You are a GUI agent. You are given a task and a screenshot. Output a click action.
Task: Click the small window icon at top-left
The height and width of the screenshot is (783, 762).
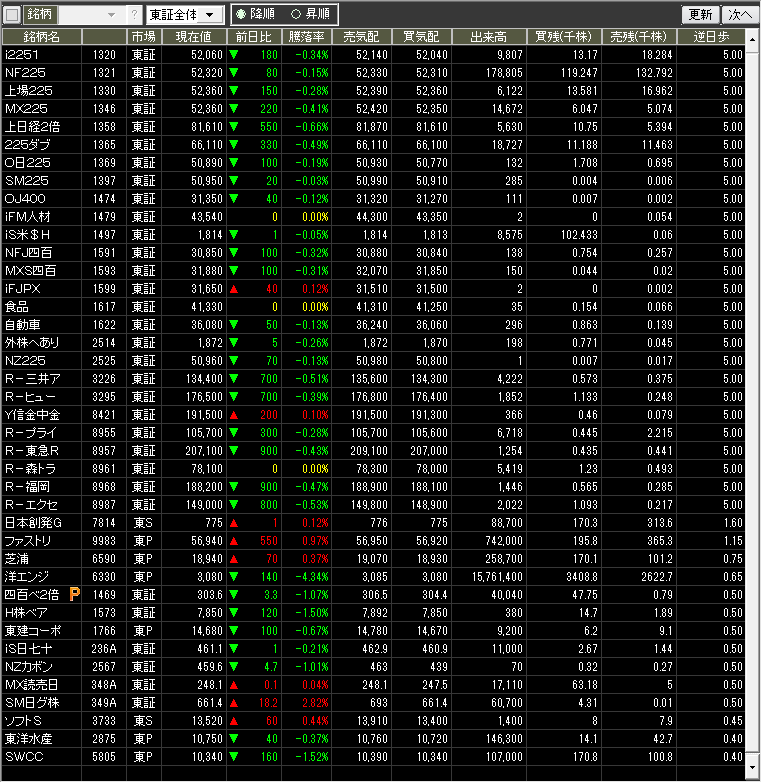coord(12,15)
